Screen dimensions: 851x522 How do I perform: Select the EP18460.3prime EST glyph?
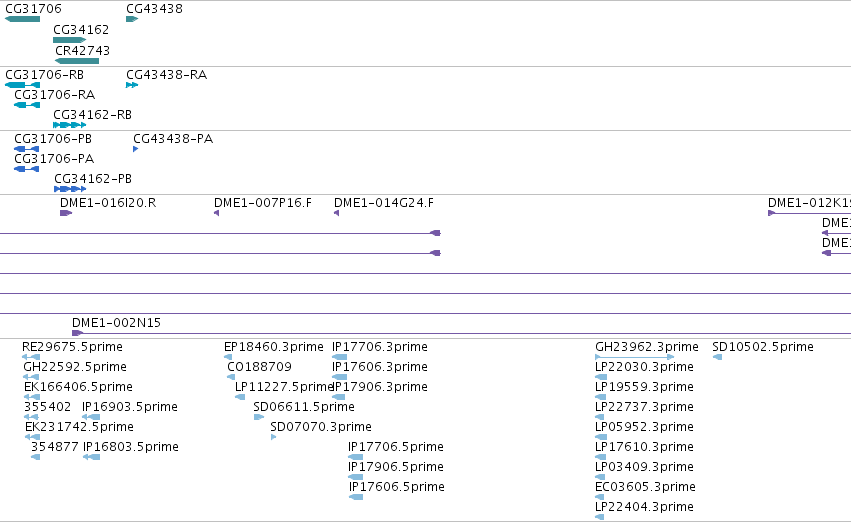(x=228, y=357)
